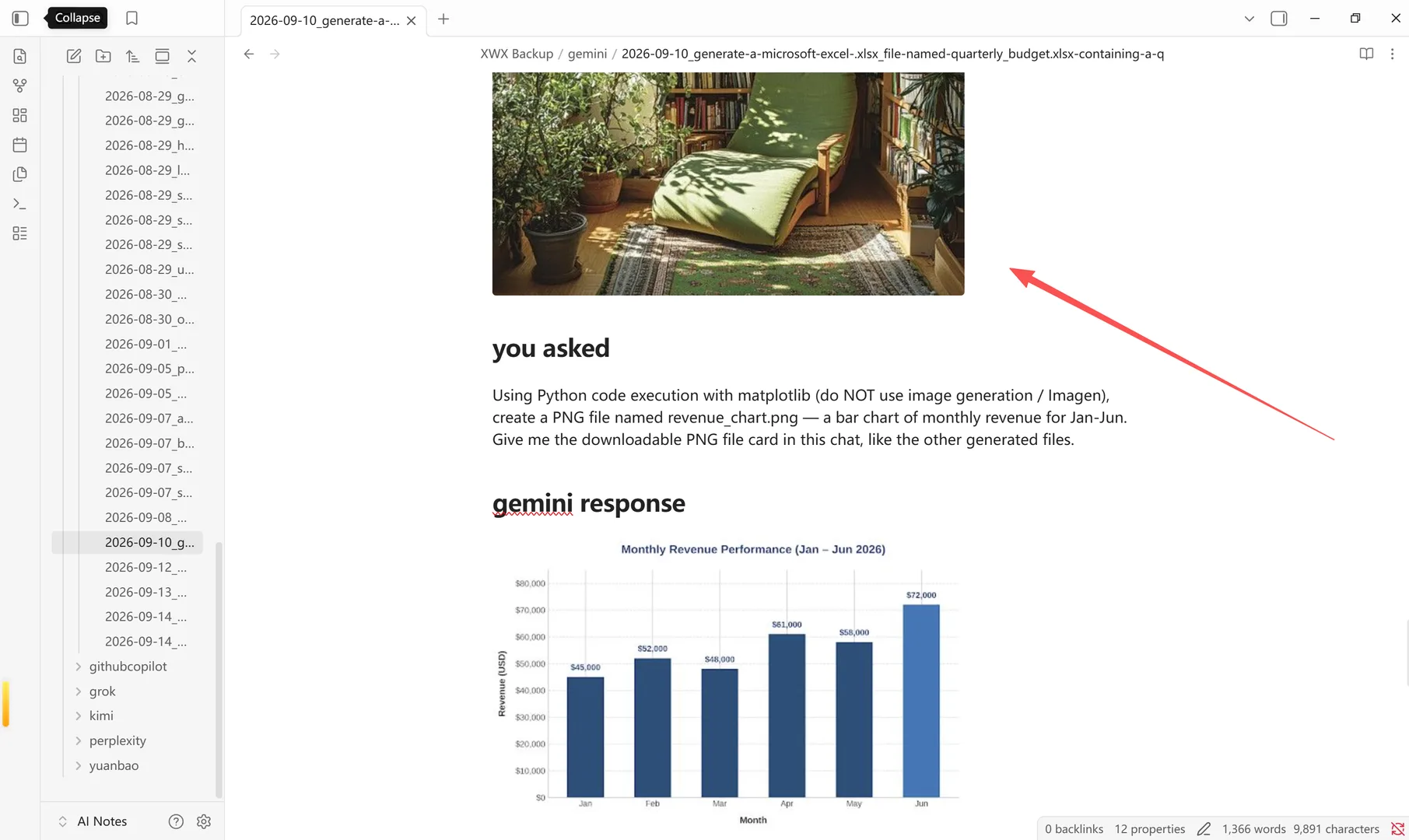Click the 'you asked' heading

[551, 348]
